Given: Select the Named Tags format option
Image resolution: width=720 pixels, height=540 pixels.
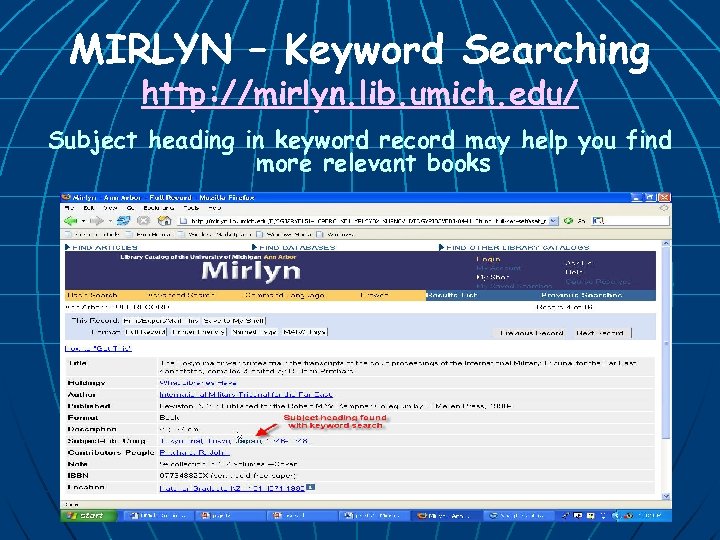Looking at the screenshot, I should tap(254, 332).
